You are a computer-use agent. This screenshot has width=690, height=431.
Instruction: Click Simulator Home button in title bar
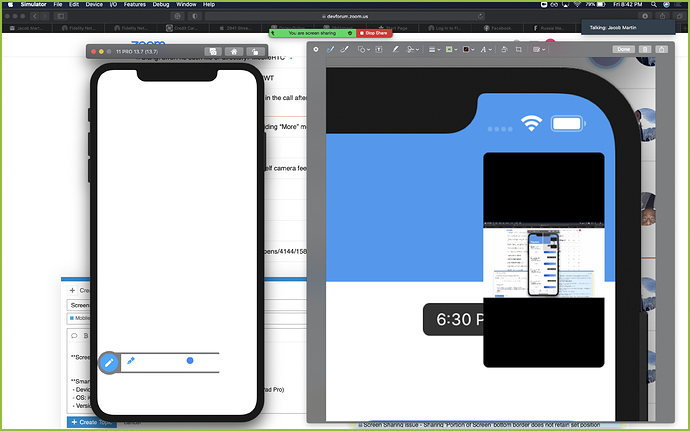(234, 52)
